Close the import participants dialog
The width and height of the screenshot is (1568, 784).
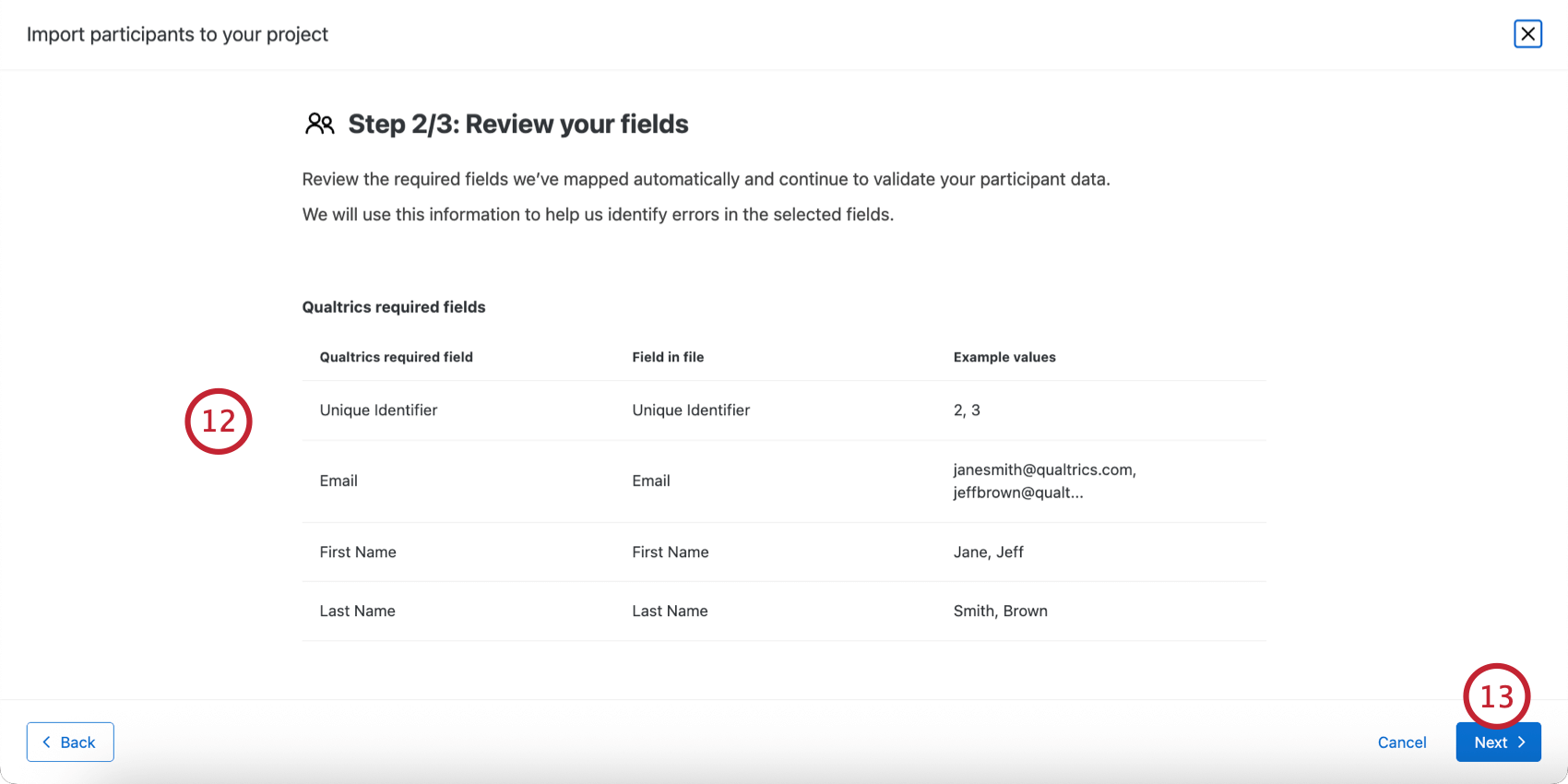pyautogui.click(x=1527, y=34)
